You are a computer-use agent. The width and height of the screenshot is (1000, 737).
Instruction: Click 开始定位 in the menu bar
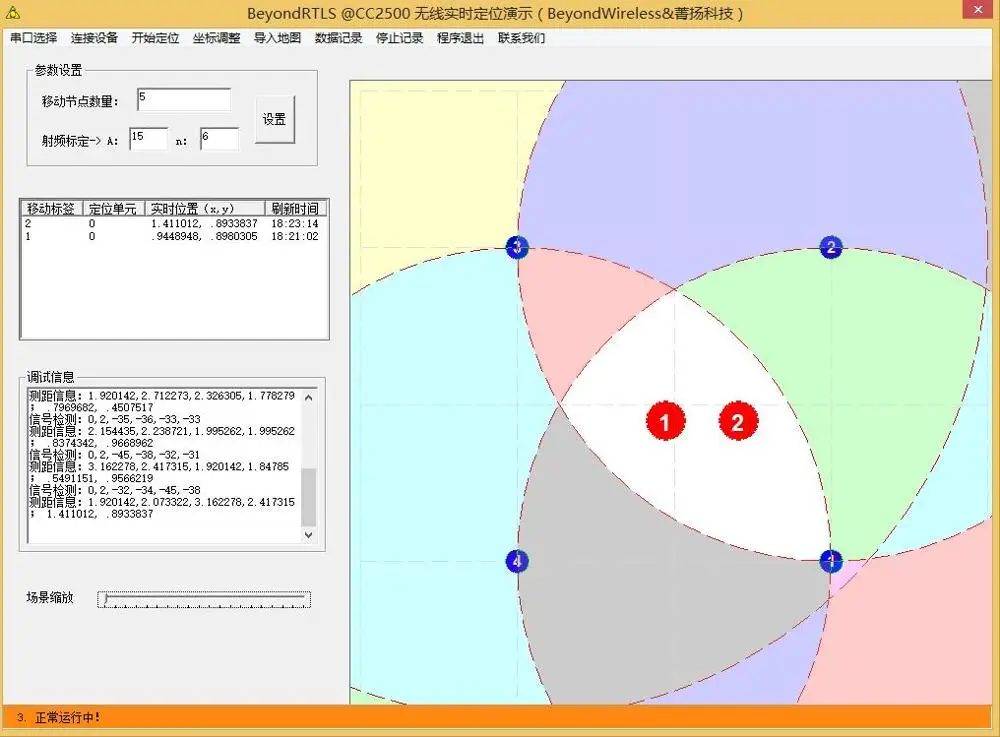(155, 38)
